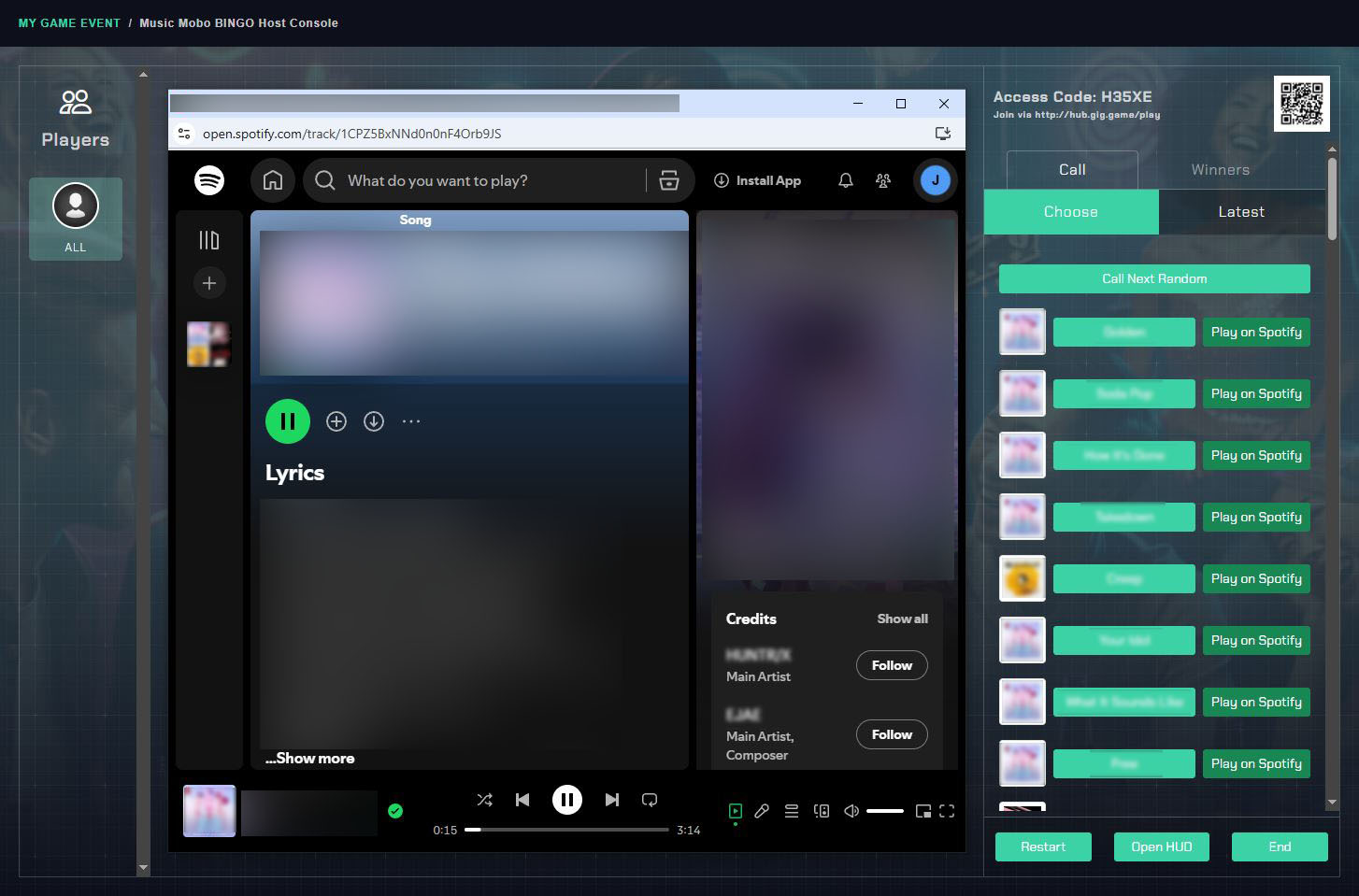The height and width of the screenshot is (896, 1359).
Task: Expand Your Library sidebar icon
Action: point(209,240)
